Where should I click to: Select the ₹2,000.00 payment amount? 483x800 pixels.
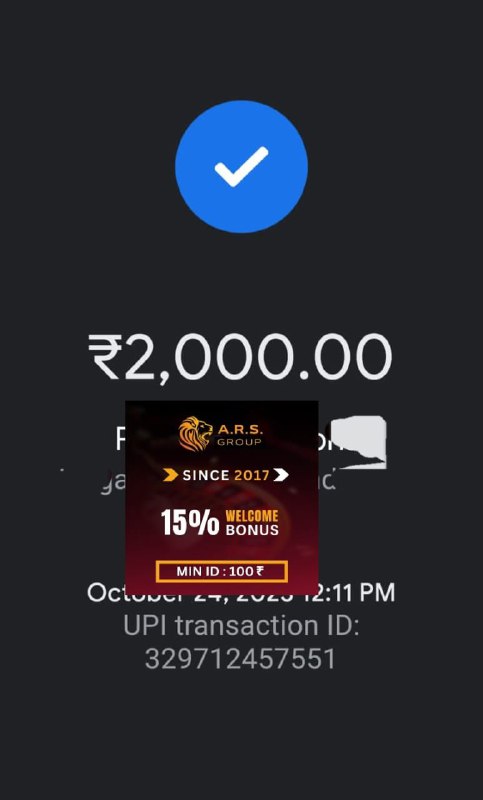click(x=240, y=358)
